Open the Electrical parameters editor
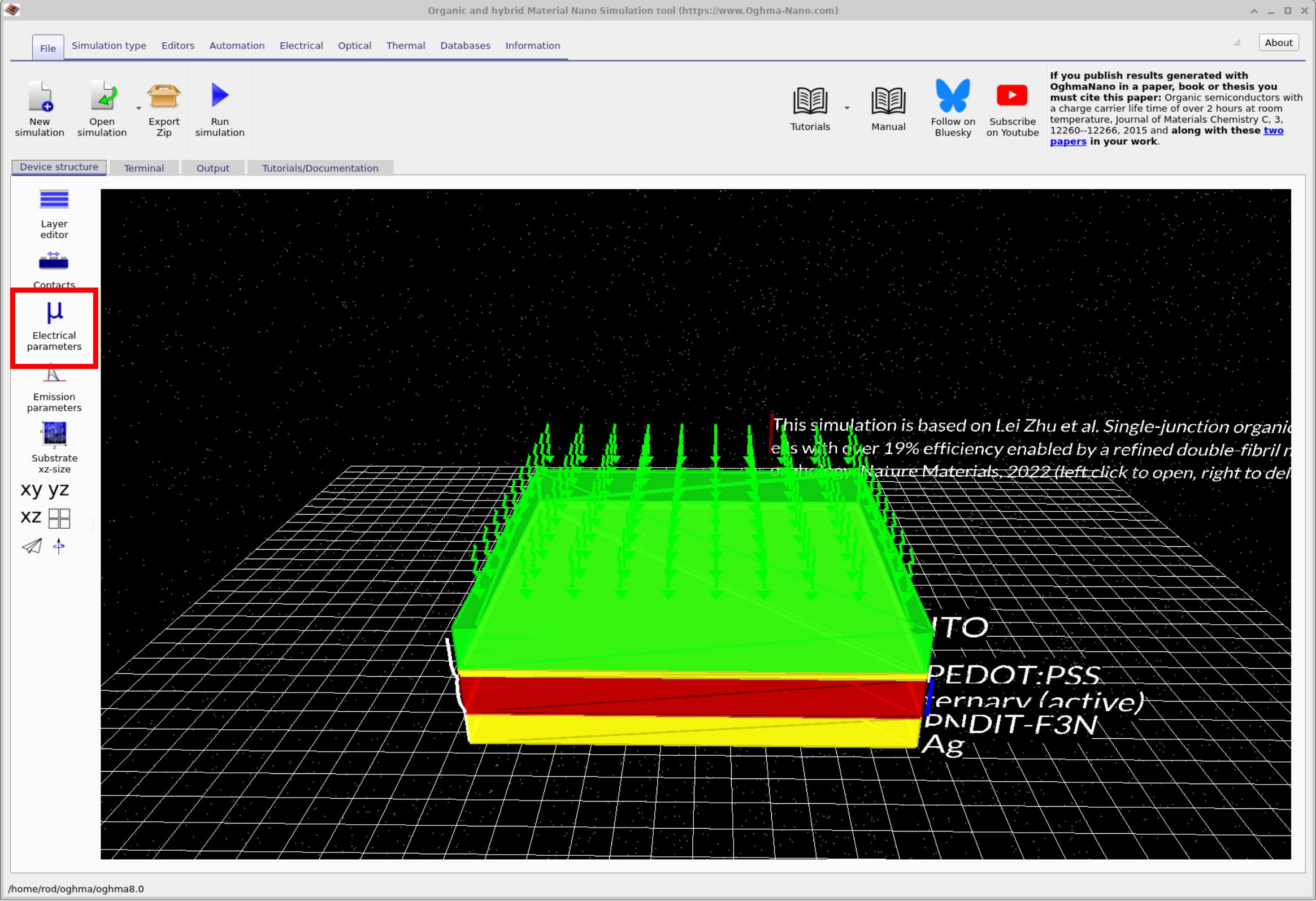Screen dimensions: 1316x901 [x=54, y=328]
